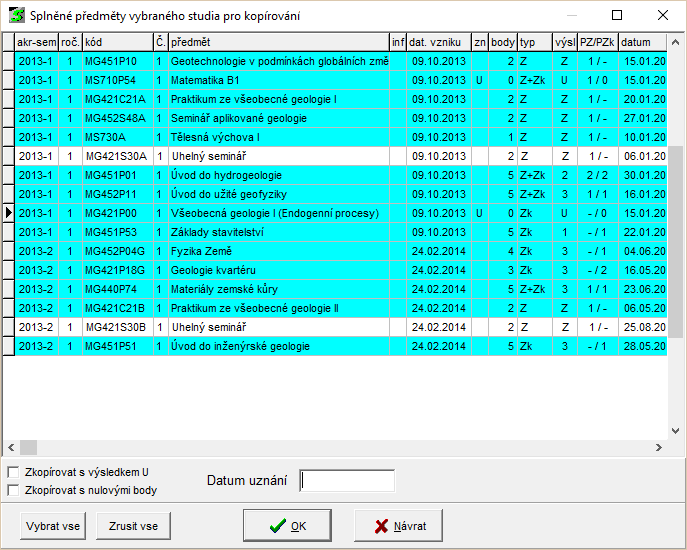Click the Datum uznání input field
The width and height of the screenshot is (687, 550).
tap(347, 481)
